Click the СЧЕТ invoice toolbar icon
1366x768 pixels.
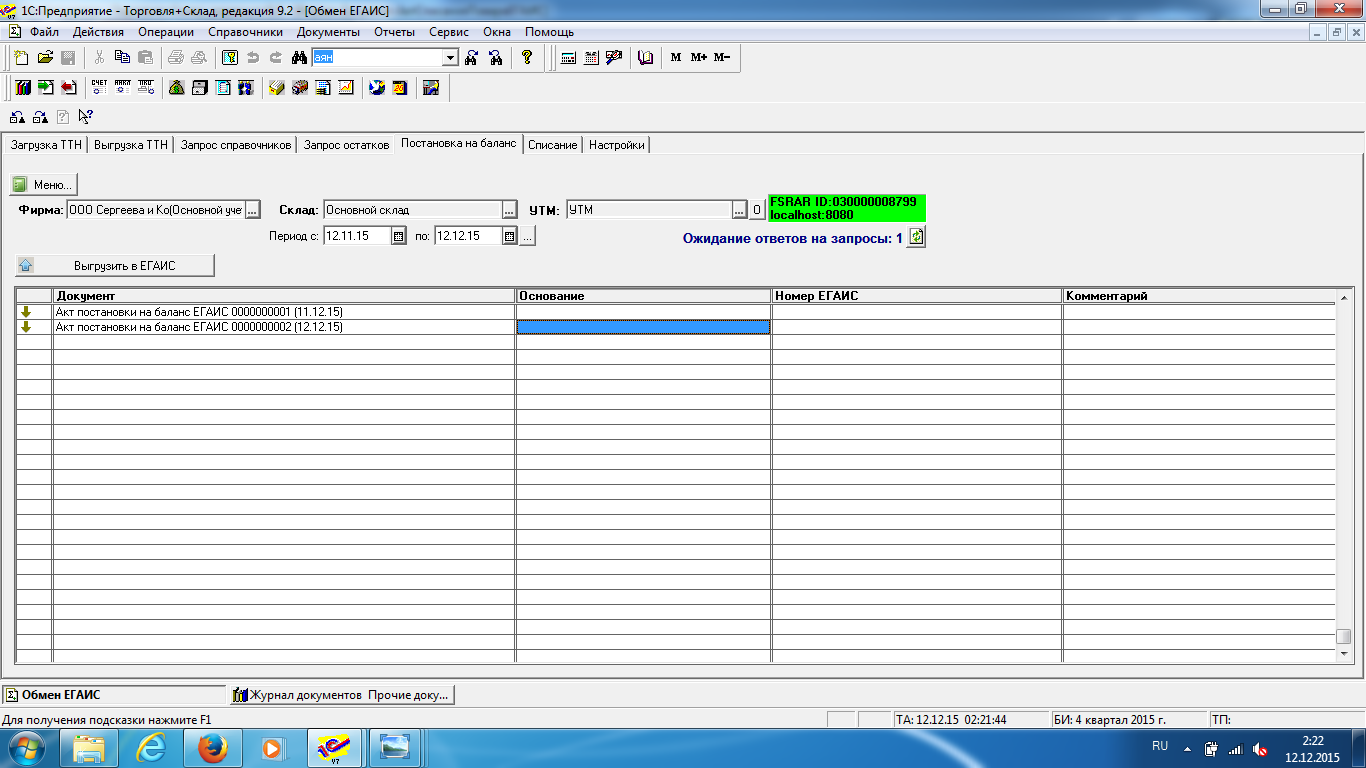[x=99, y=88]
